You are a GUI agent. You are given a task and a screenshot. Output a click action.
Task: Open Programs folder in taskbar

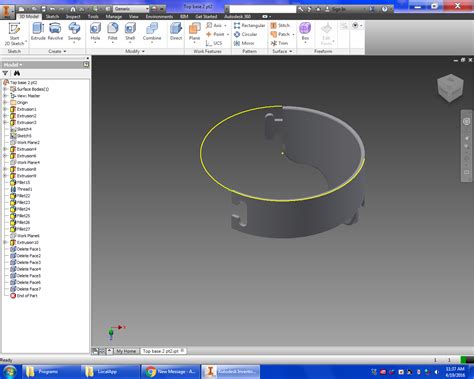pyautogui.click(x=48, y=371)
